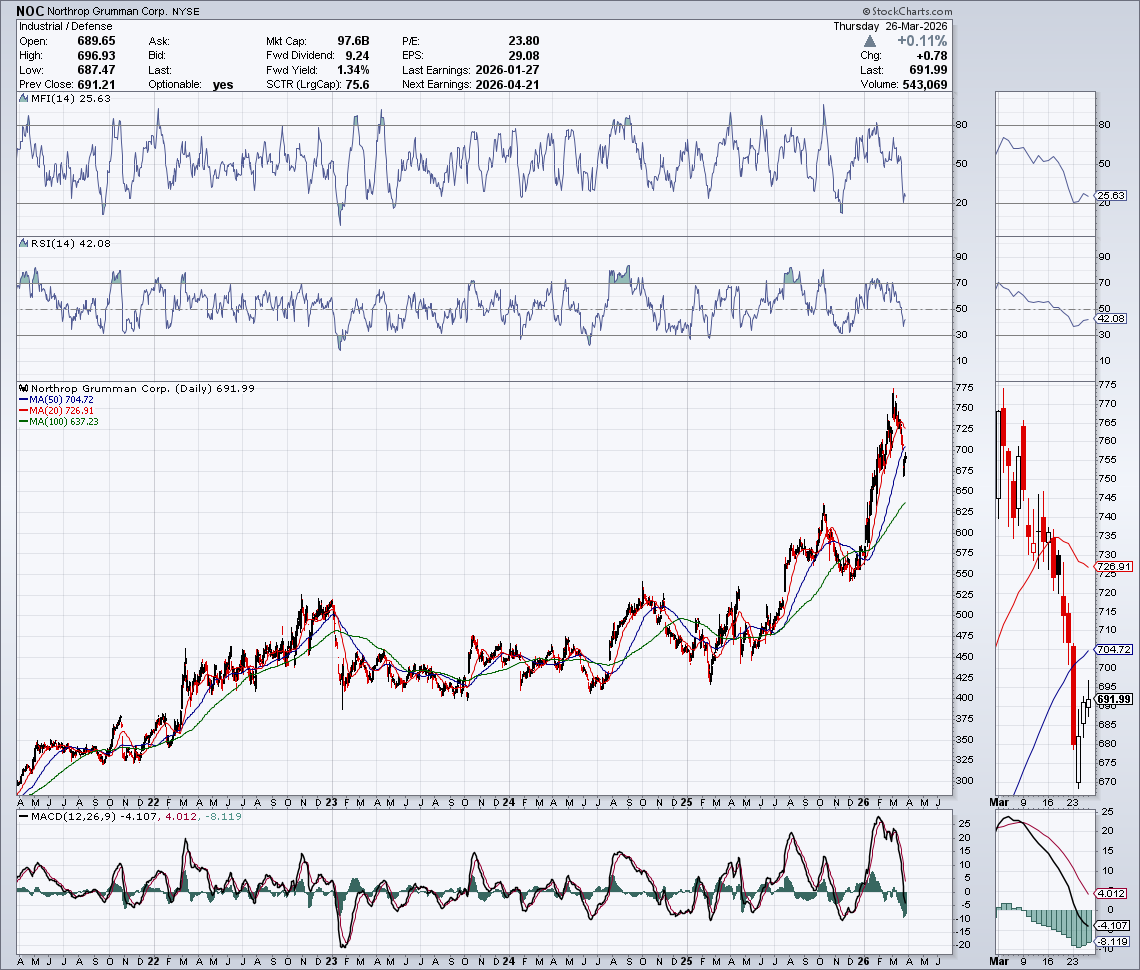Click the -8.119 histogram tag in zoom panel
The image size is (1140, 970).
[x=1113, y=942]
